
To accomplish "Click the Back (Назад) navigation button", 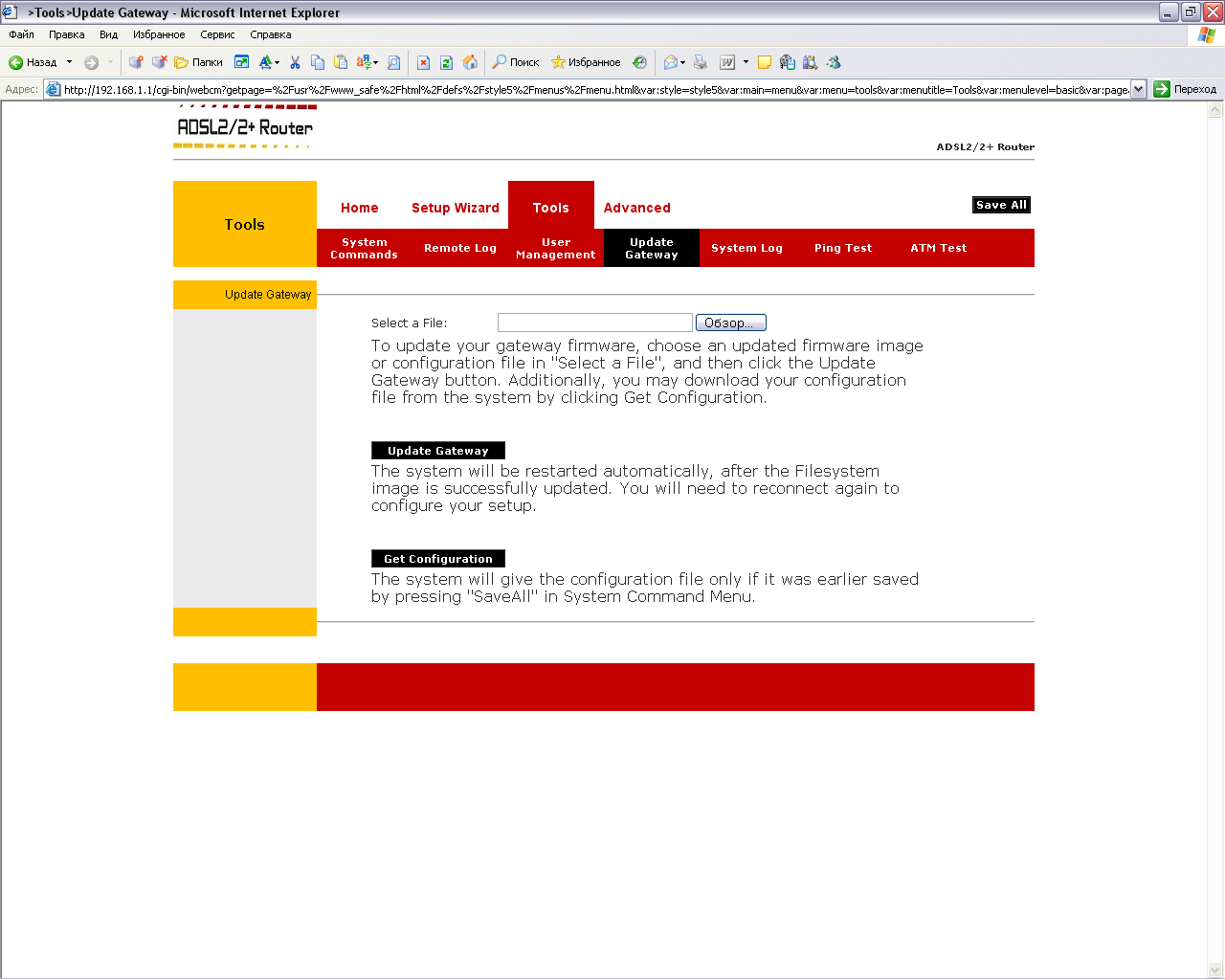I will click(x=33, y=62).
